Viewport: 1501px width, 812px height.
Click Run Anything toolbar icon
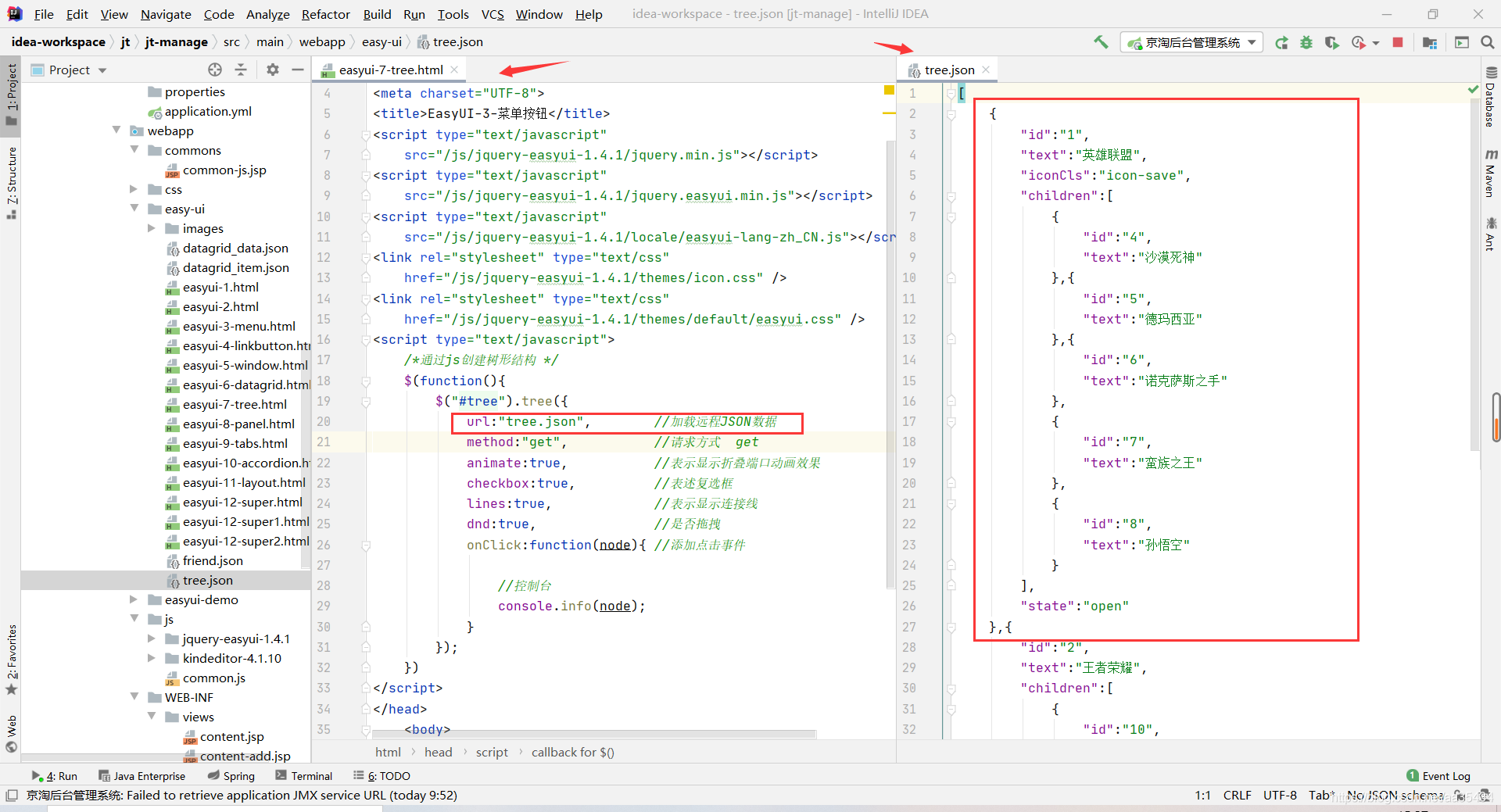point(1462,42)
